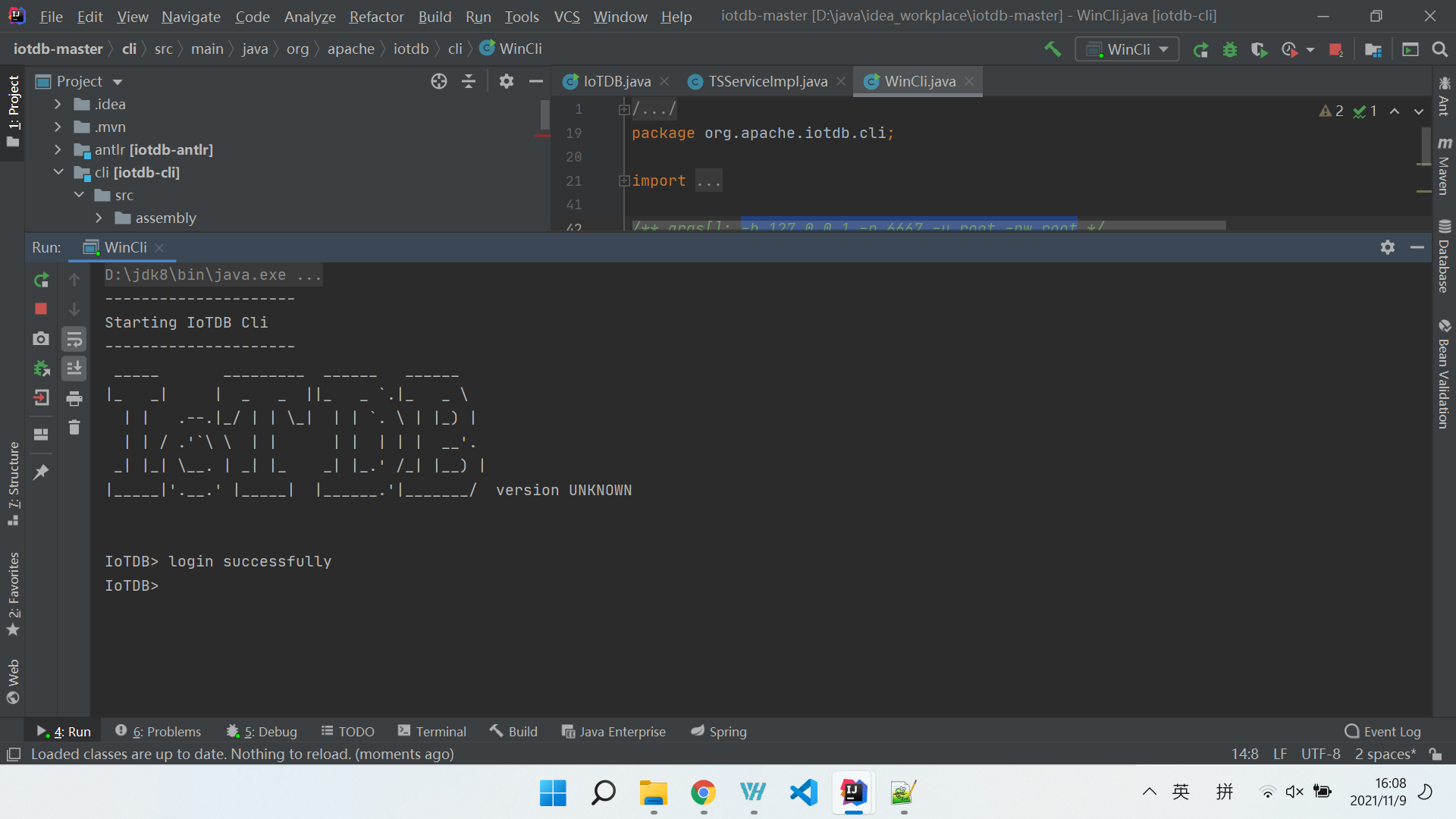Open Search Everywhere via the magnifier
Image resolution: width=1456 pixels, height=819 pixels.
coord(1440,49)
